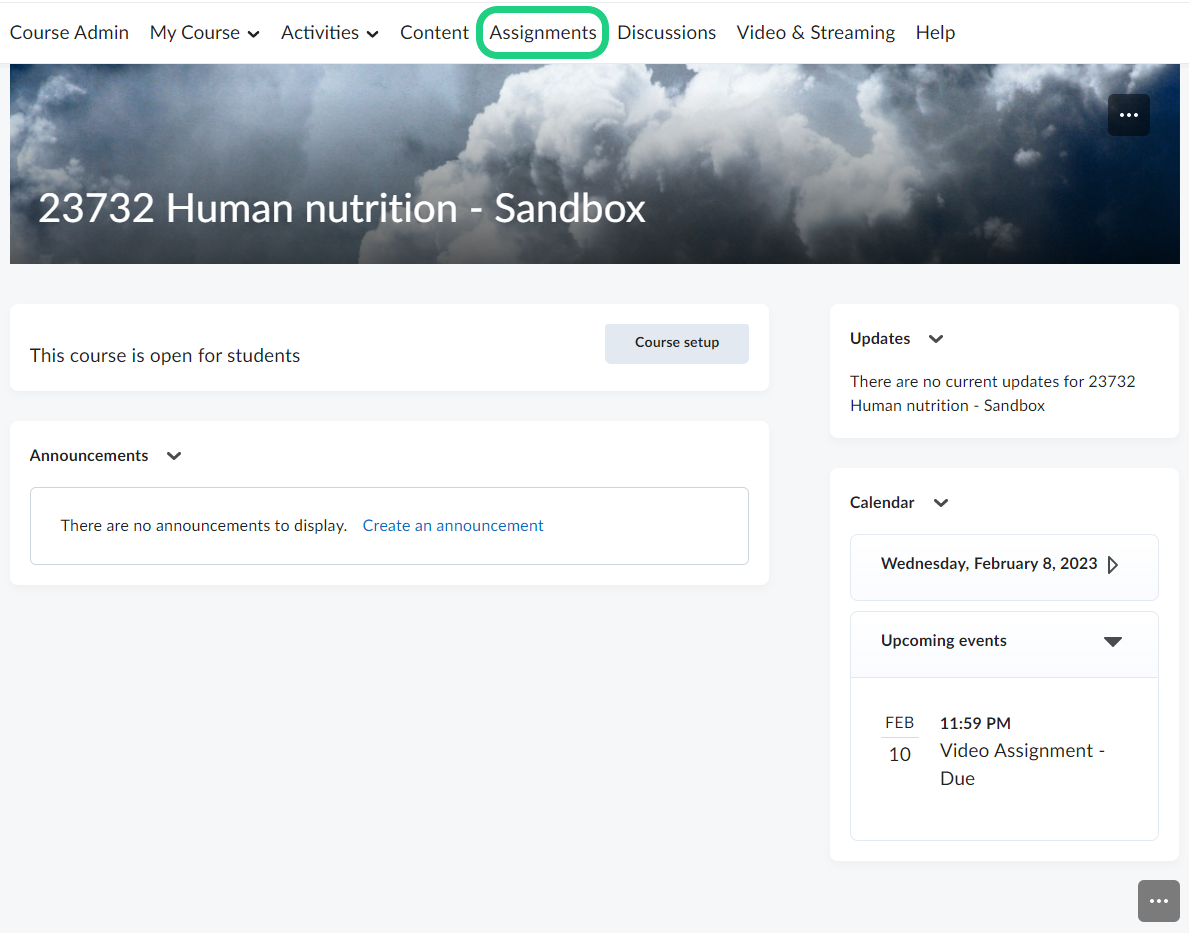Navigate to Discussions

666,33
